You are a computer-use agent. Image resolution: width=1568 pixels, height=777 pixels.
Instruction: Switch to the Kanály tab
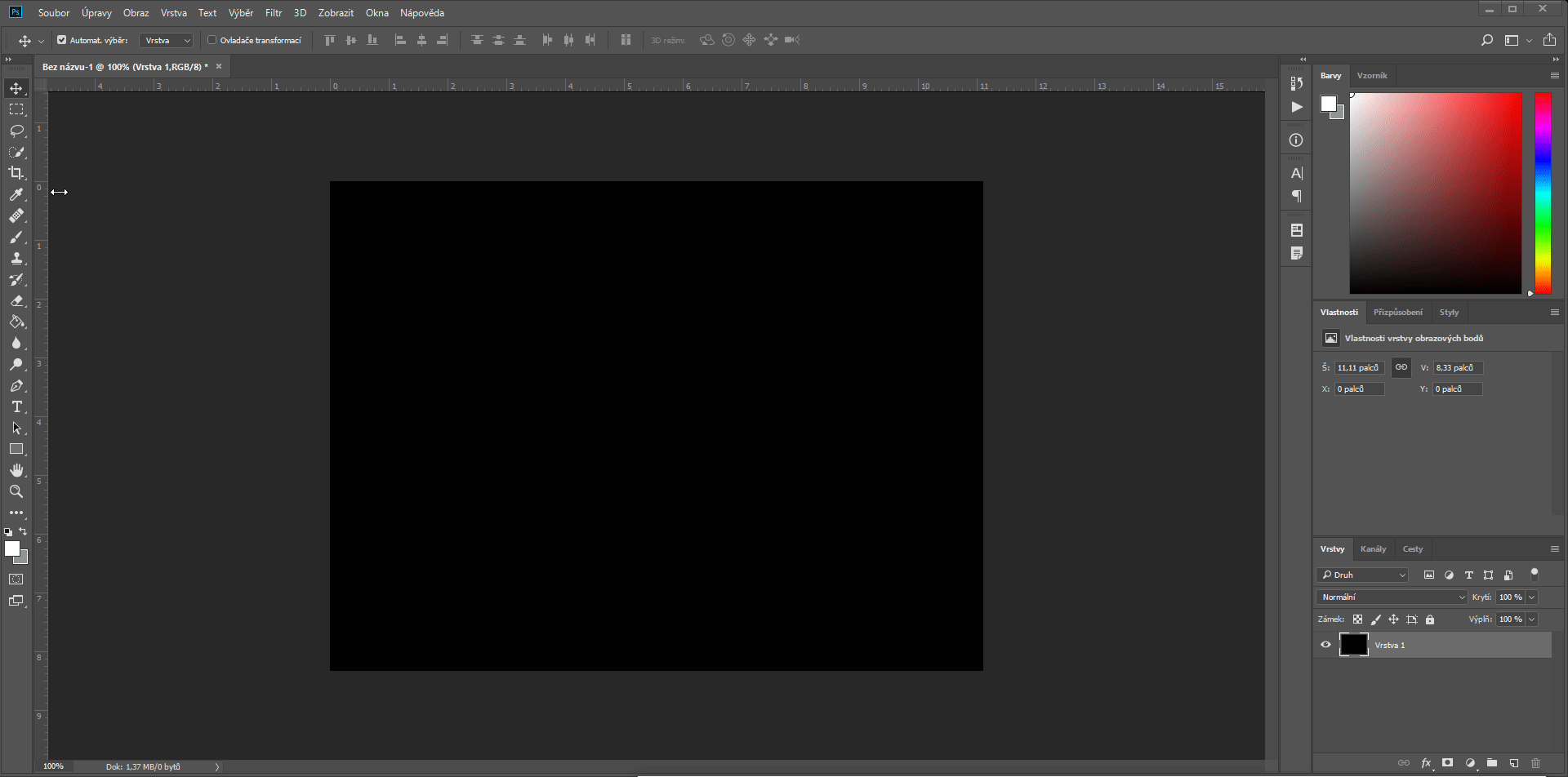point(1374,548)
